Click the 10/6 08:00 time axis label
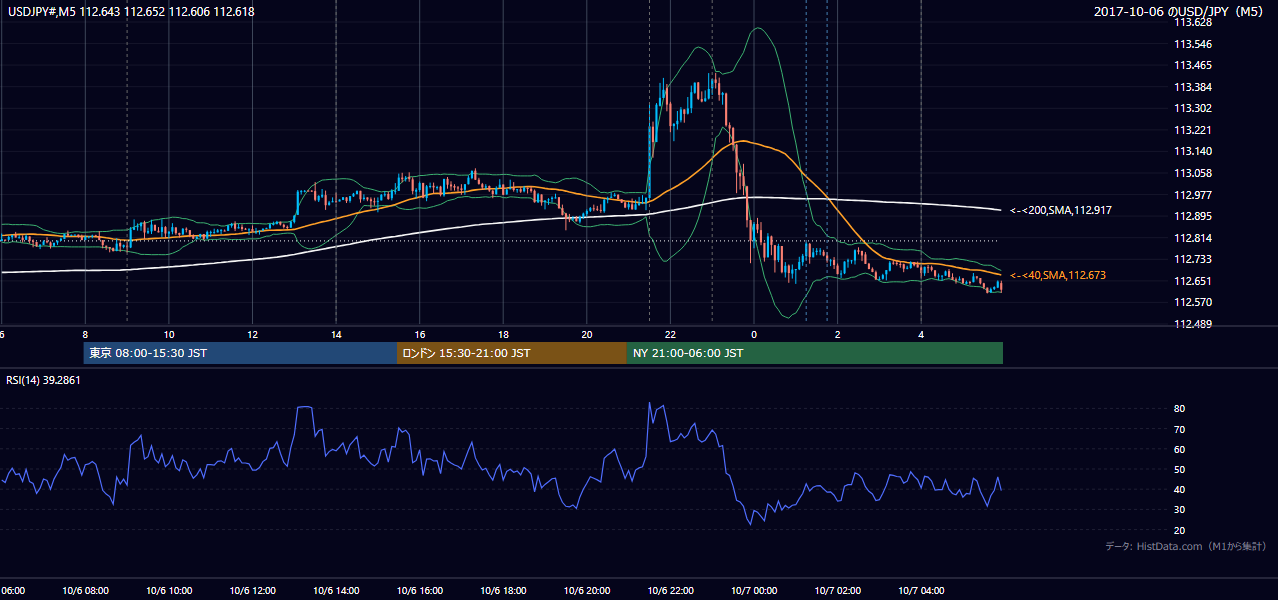The width and height of the screenshot is (1278, 600). coord(85,591)
